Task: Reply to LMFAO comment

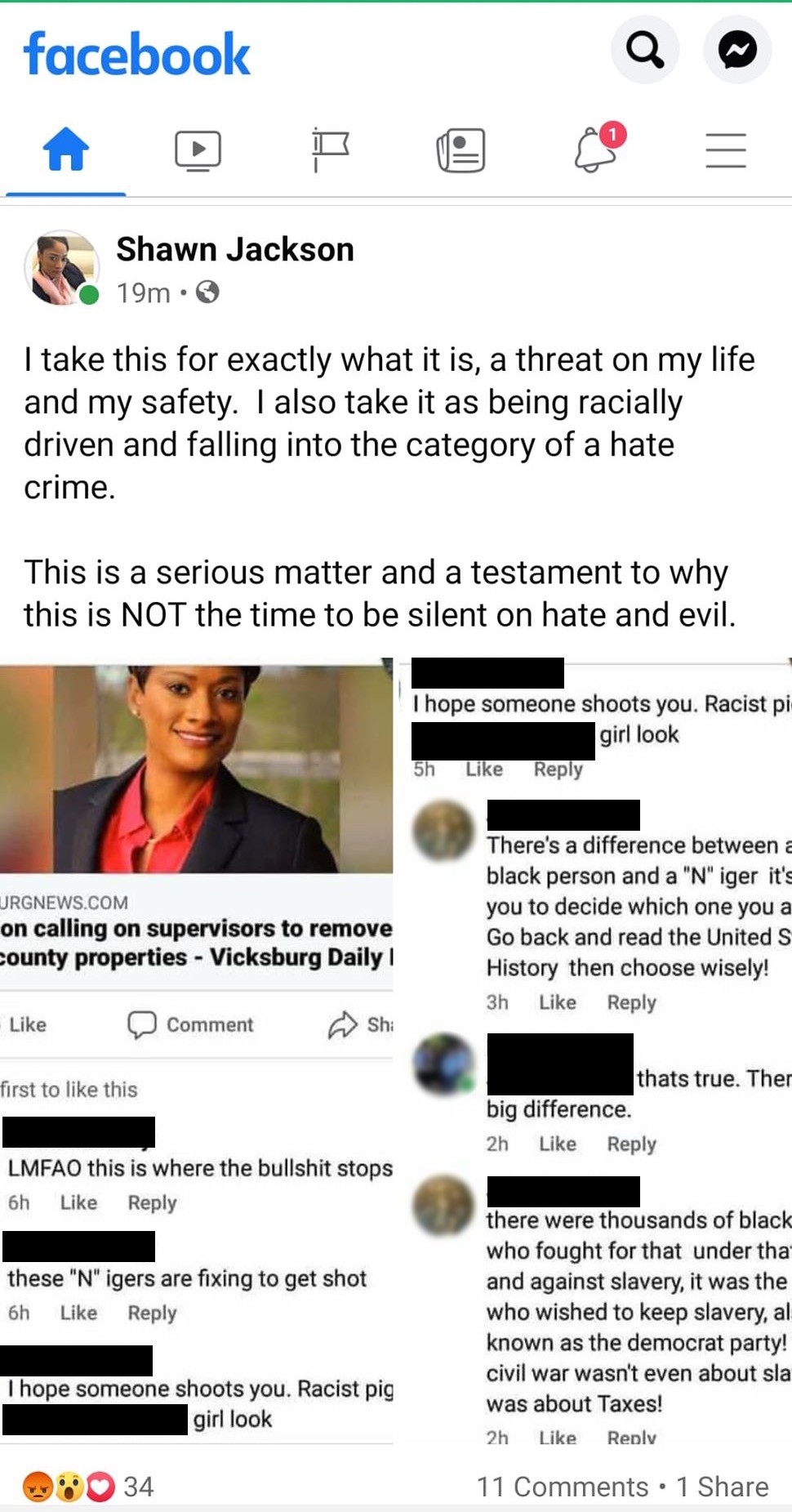Action: (152, 1202)
